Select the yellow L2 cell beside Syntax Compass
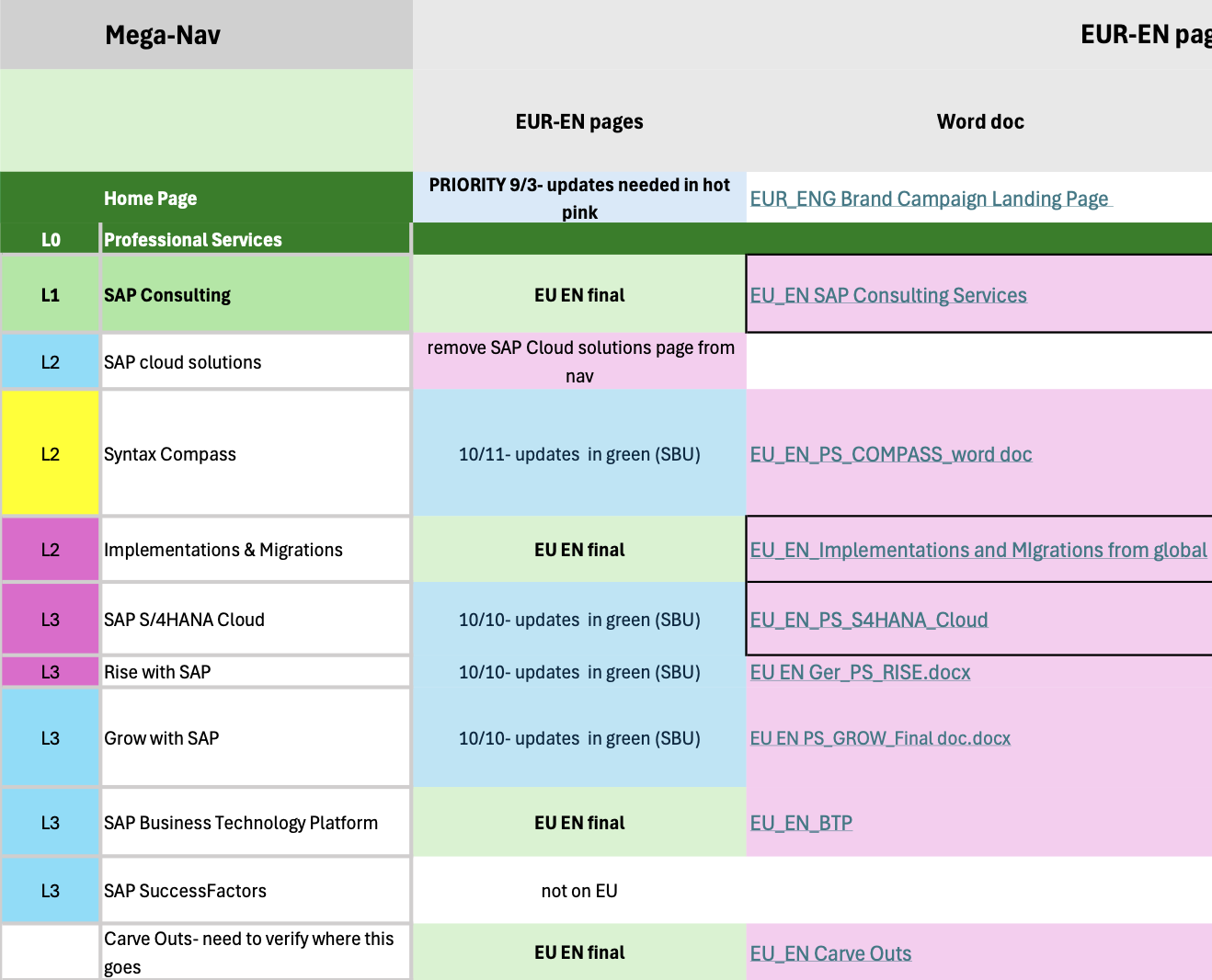 pyautogui.click(x=51, y=453)
